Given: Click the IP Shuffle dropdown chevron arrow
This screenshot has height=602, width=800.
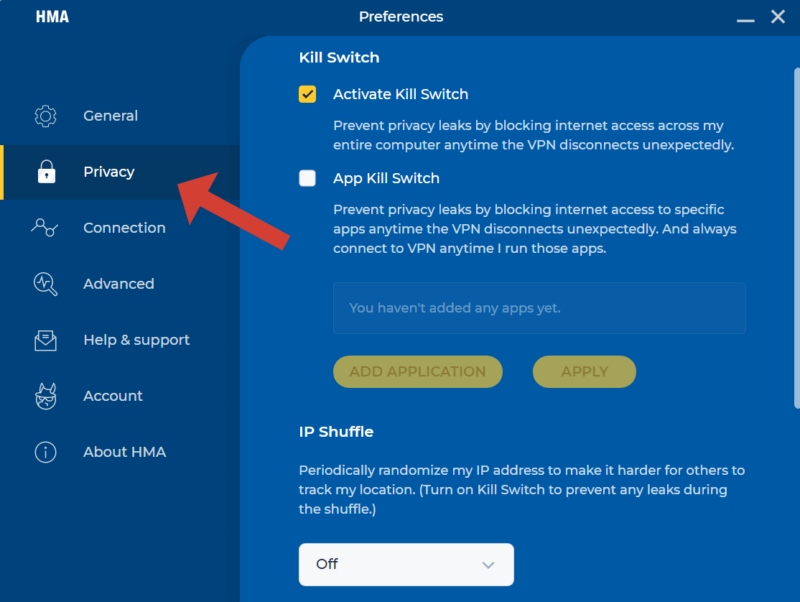Looking at the screenshot, I should pyautogui.click(x=488, y=565).
